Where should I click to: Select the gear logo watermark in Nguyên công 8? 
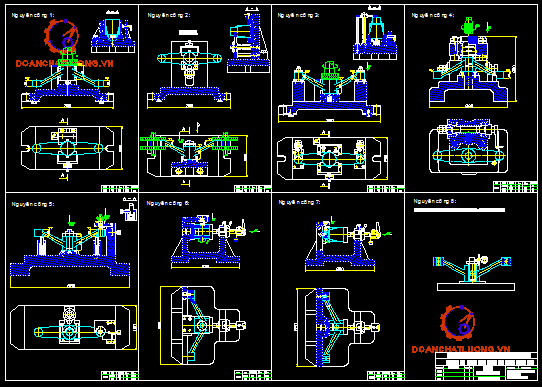(x=457, y=323)
